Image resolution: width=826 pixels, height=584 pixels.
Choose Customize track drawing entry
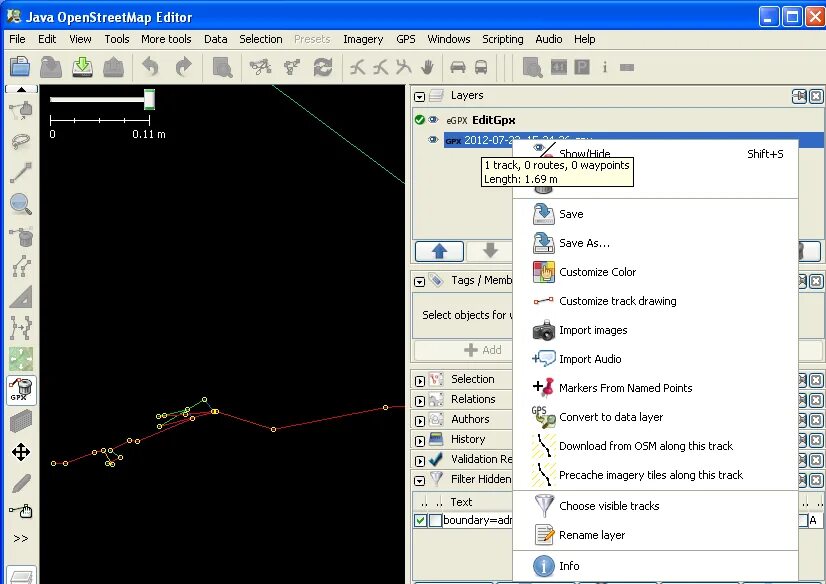pyautogui.click(x=655, y=301)
